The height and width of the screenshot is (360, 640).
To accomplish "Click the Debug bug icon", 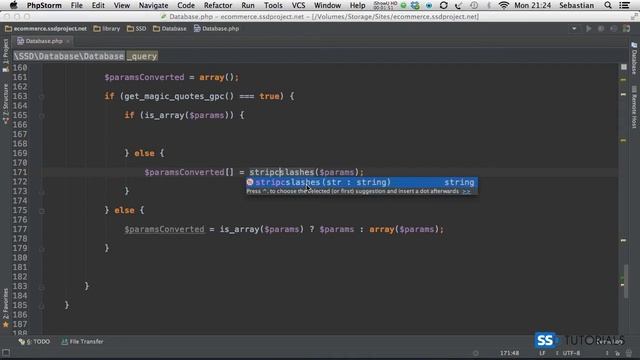I will pyautogui.click(x=601, y=29).
